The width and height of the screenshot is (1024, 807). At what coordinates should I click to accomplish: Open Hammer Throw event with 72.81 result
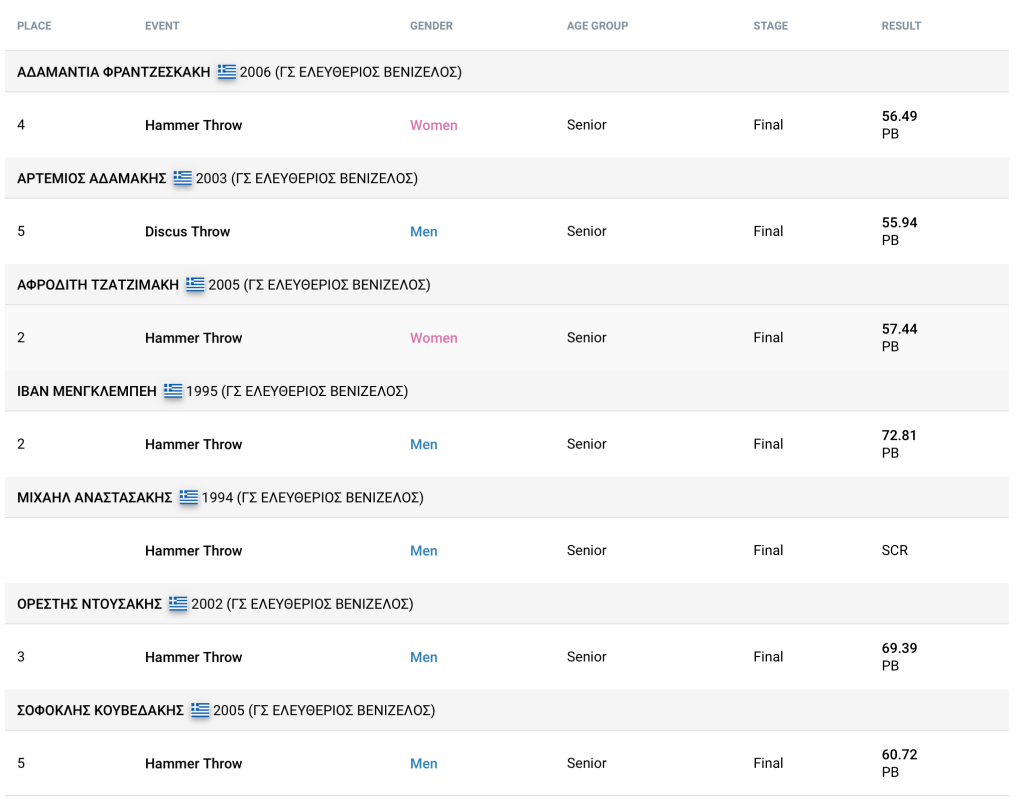193,444
